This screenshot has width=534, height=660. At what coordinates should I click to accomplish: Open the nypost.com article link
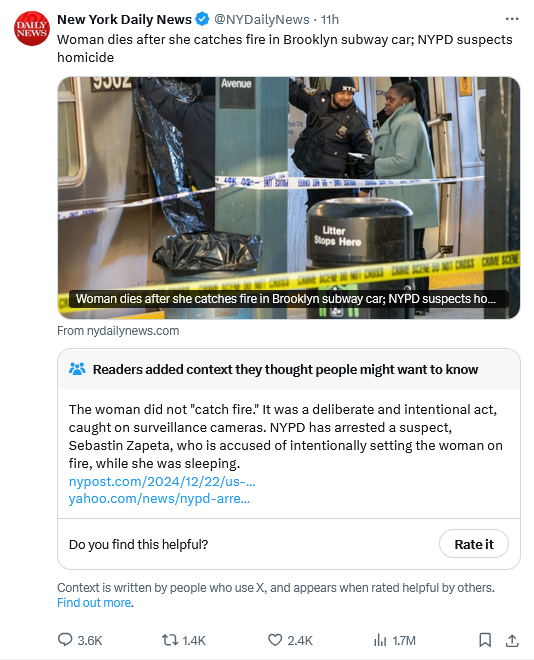coord(162,481)
